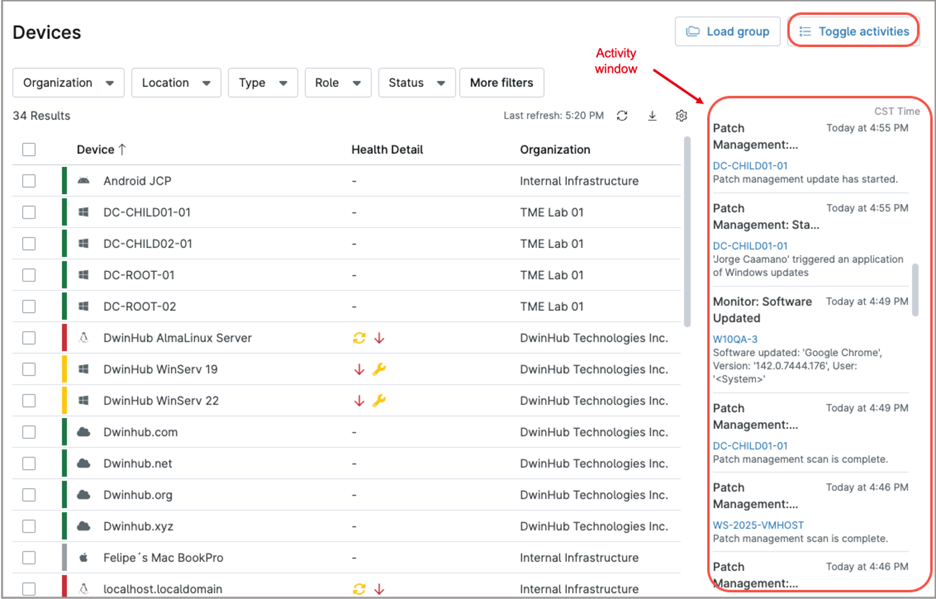Click the wrench icon on DwinHub WinServ 19

pyautogui.click(x=379, y=369)
